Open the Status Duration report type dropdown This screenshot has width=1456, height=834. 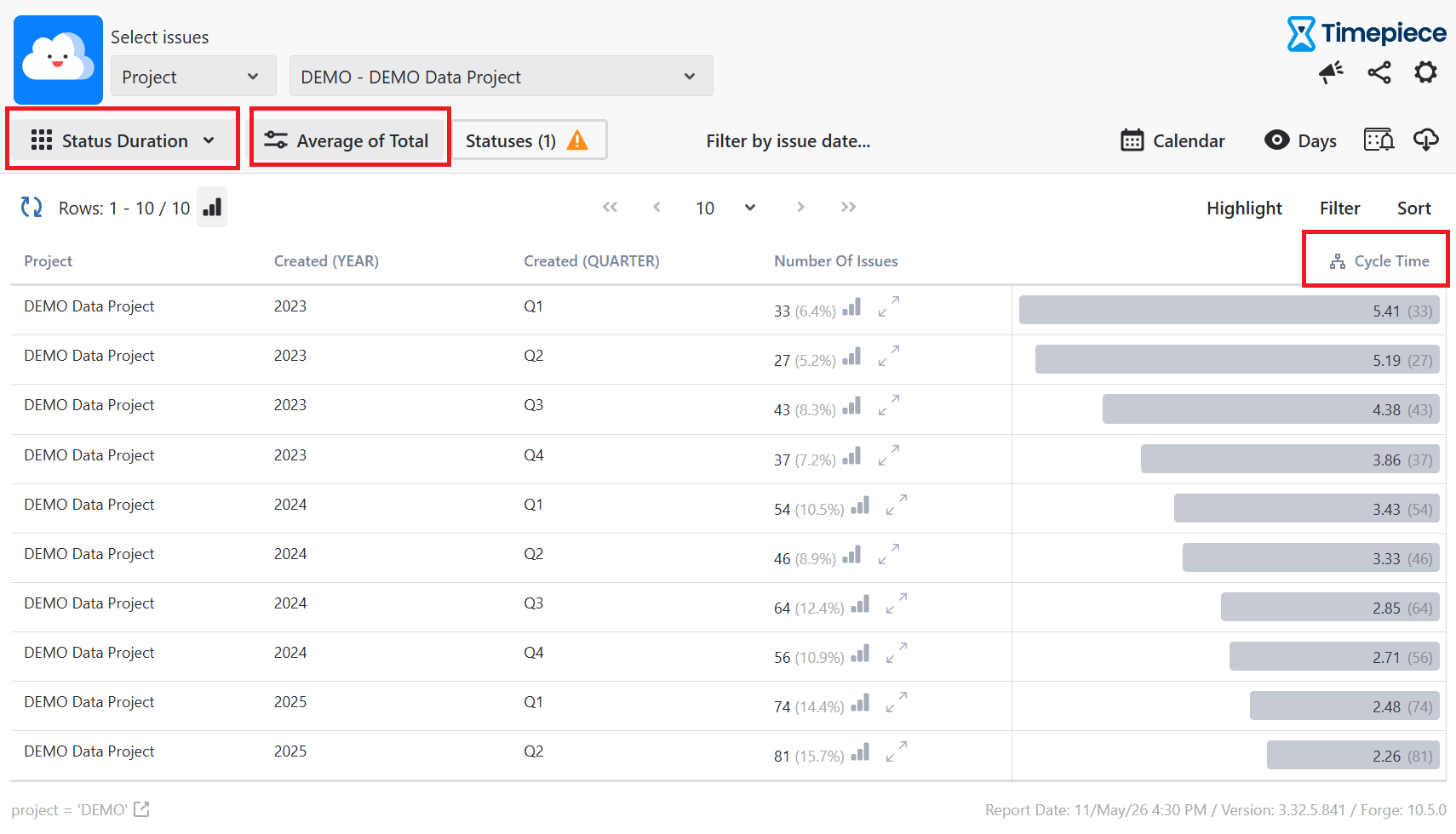click(123, 140)
